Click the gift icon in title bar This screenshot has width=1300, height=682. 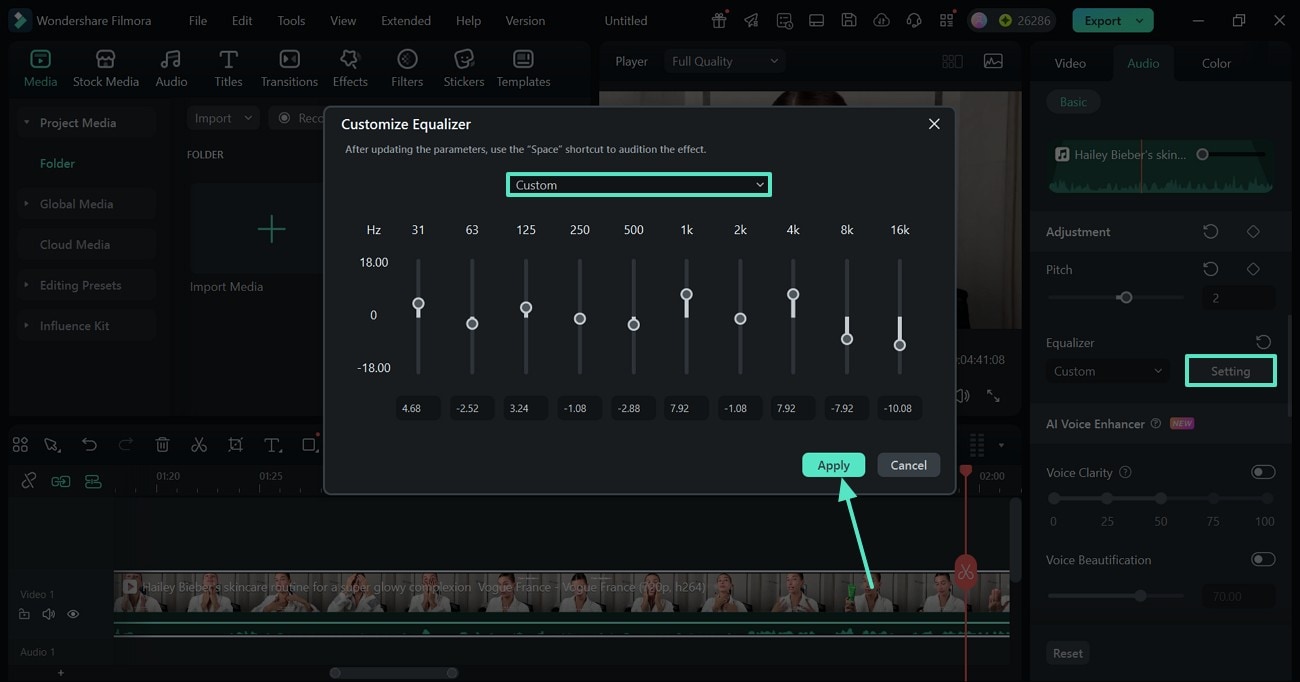point(719,20)
